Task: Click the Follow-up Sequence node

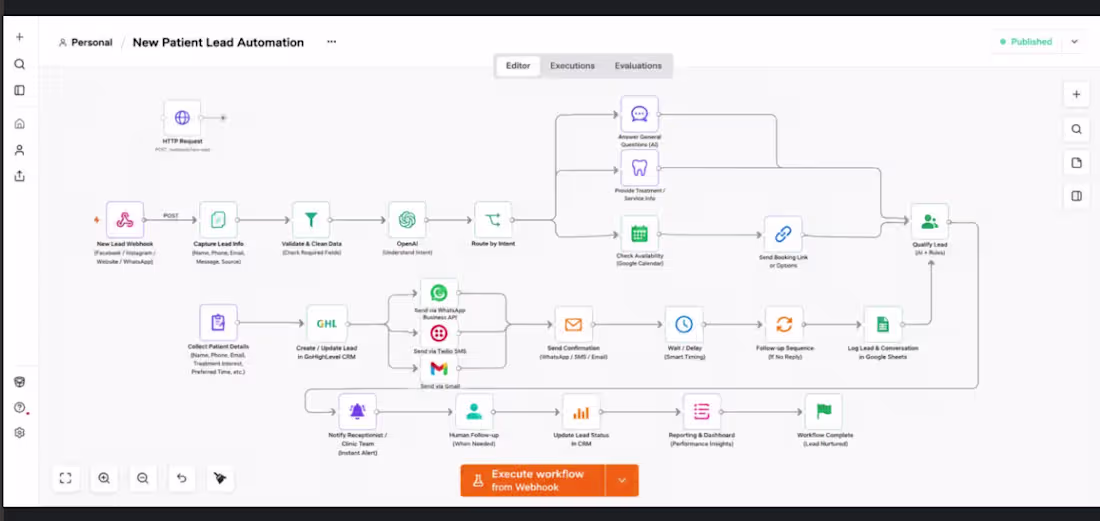Action: (x=784, y=324)
